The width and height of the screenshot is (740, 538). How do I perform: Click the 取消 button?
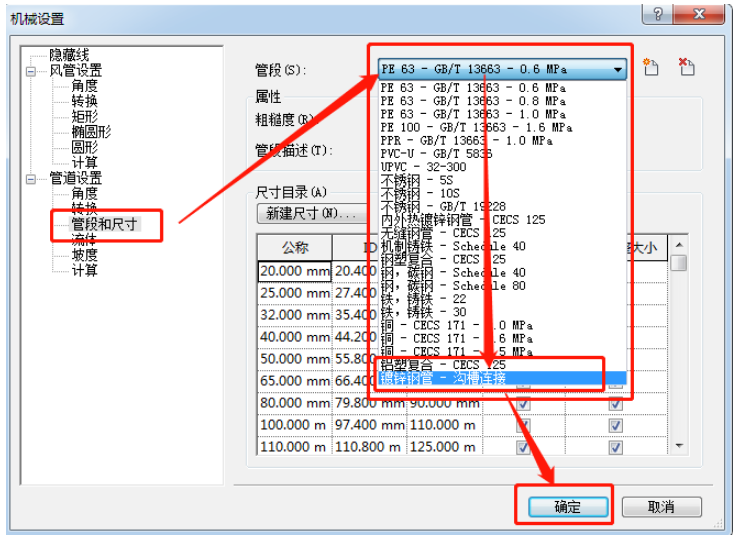coord(661,507)
